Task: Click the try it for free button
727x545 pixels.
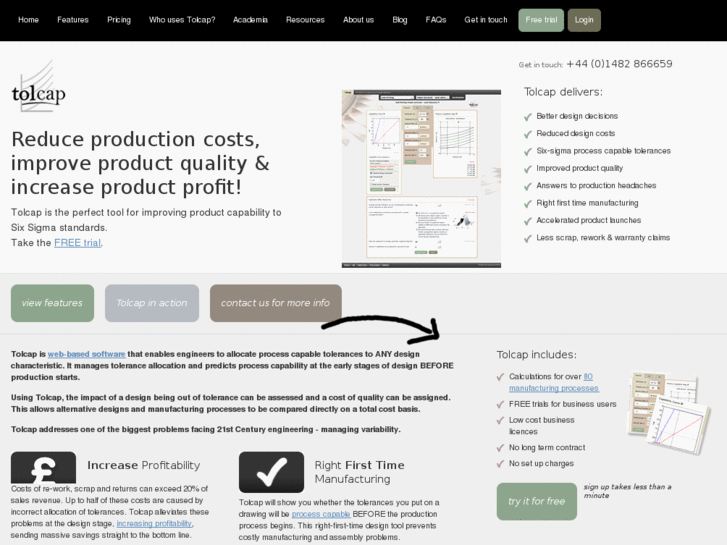Action: (x=537, y=501)
